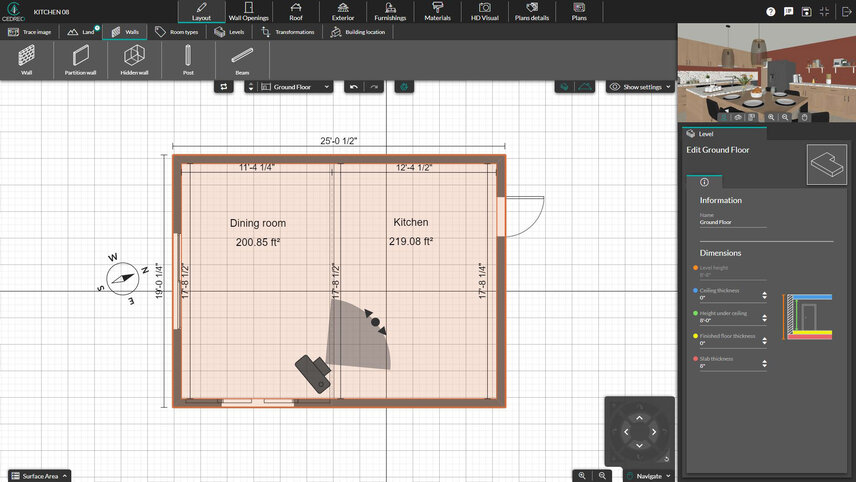
Task: Zoom in on the 2D plan
Action: [x=582, y=476]
